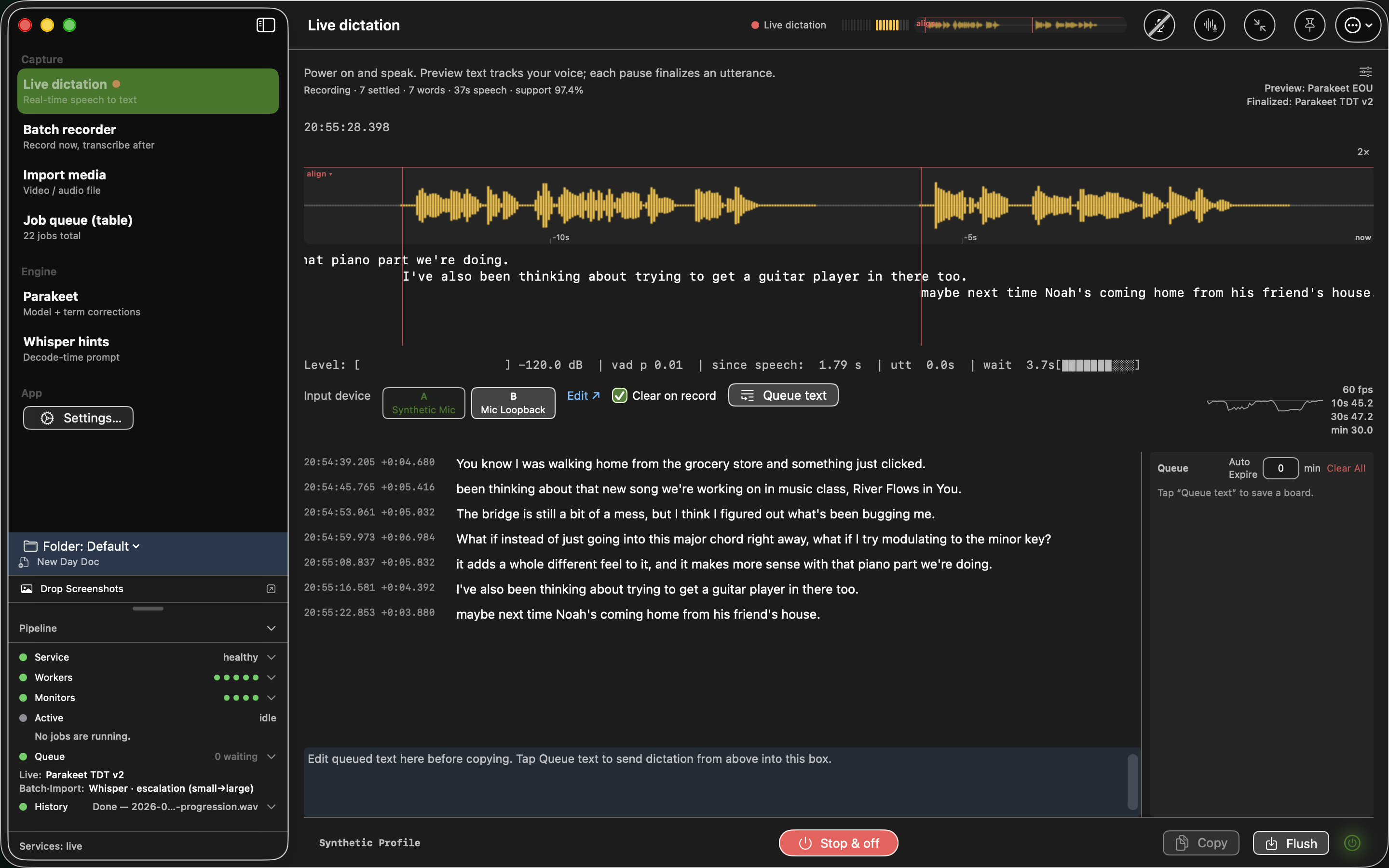This screenshot has height=868, width=1389.
Task: Click Clear All in Queue panel
Action: pyautogui.click(x=1346, y=468)
